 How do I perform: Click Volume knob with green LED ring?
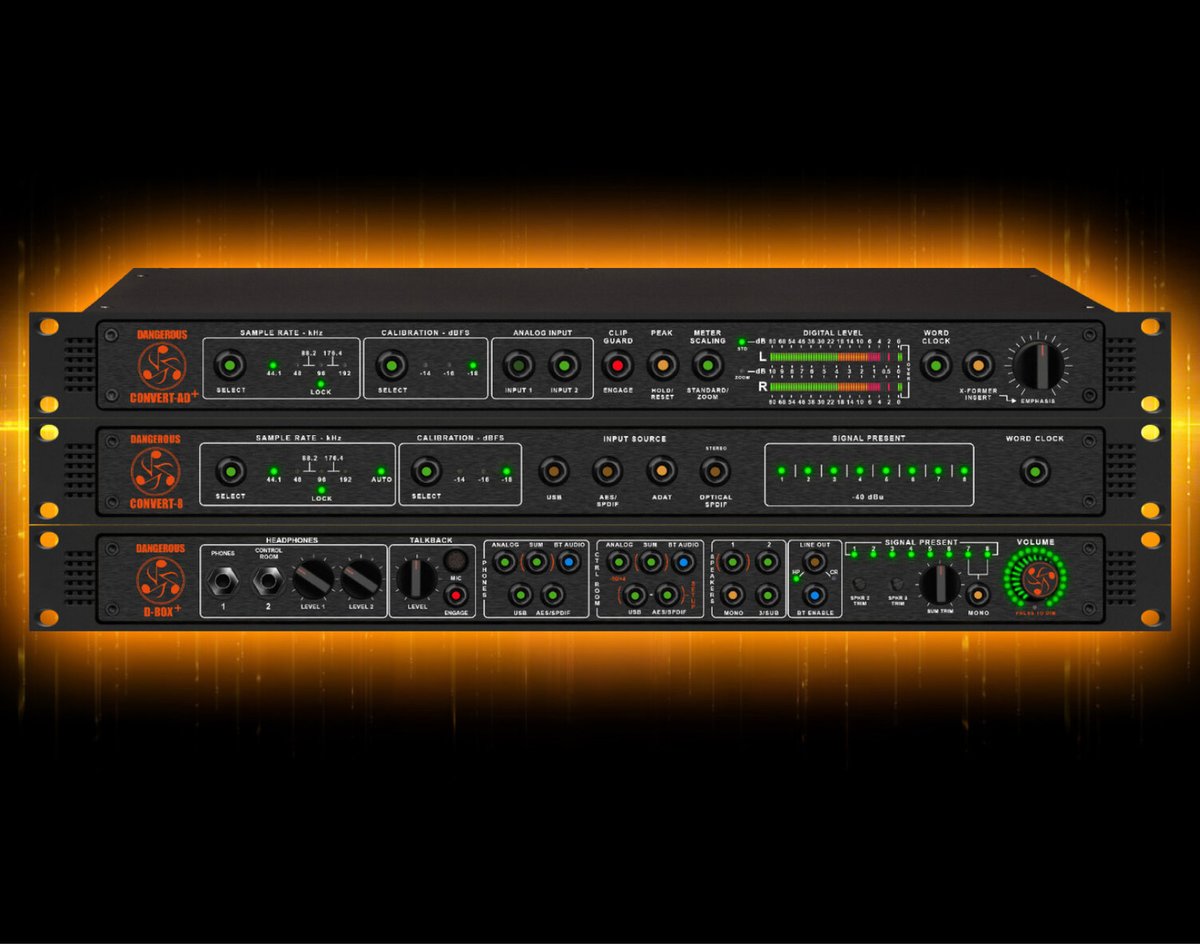coord(1035,580)
